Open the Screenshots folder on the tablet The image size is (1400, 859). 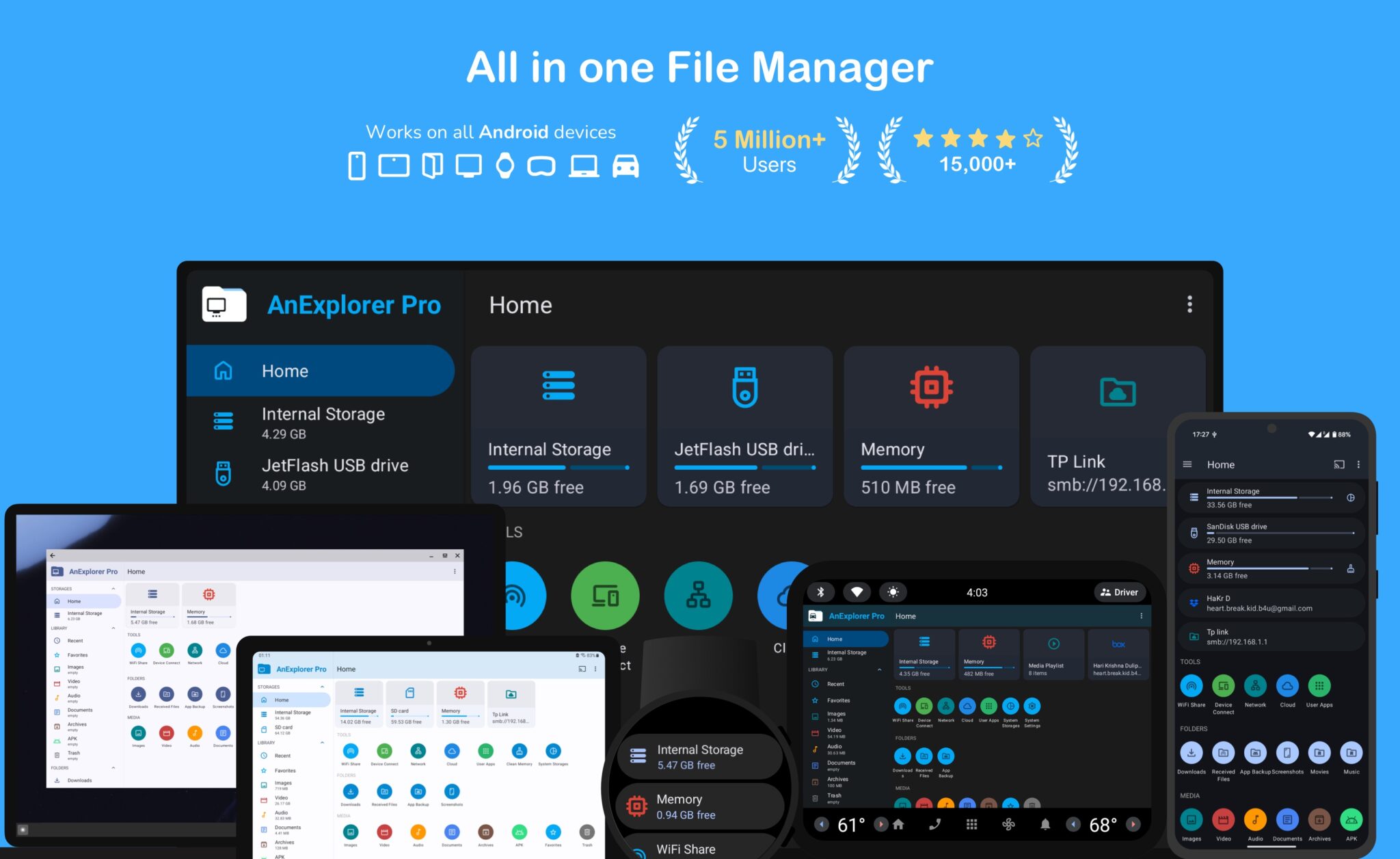(451, 792)
